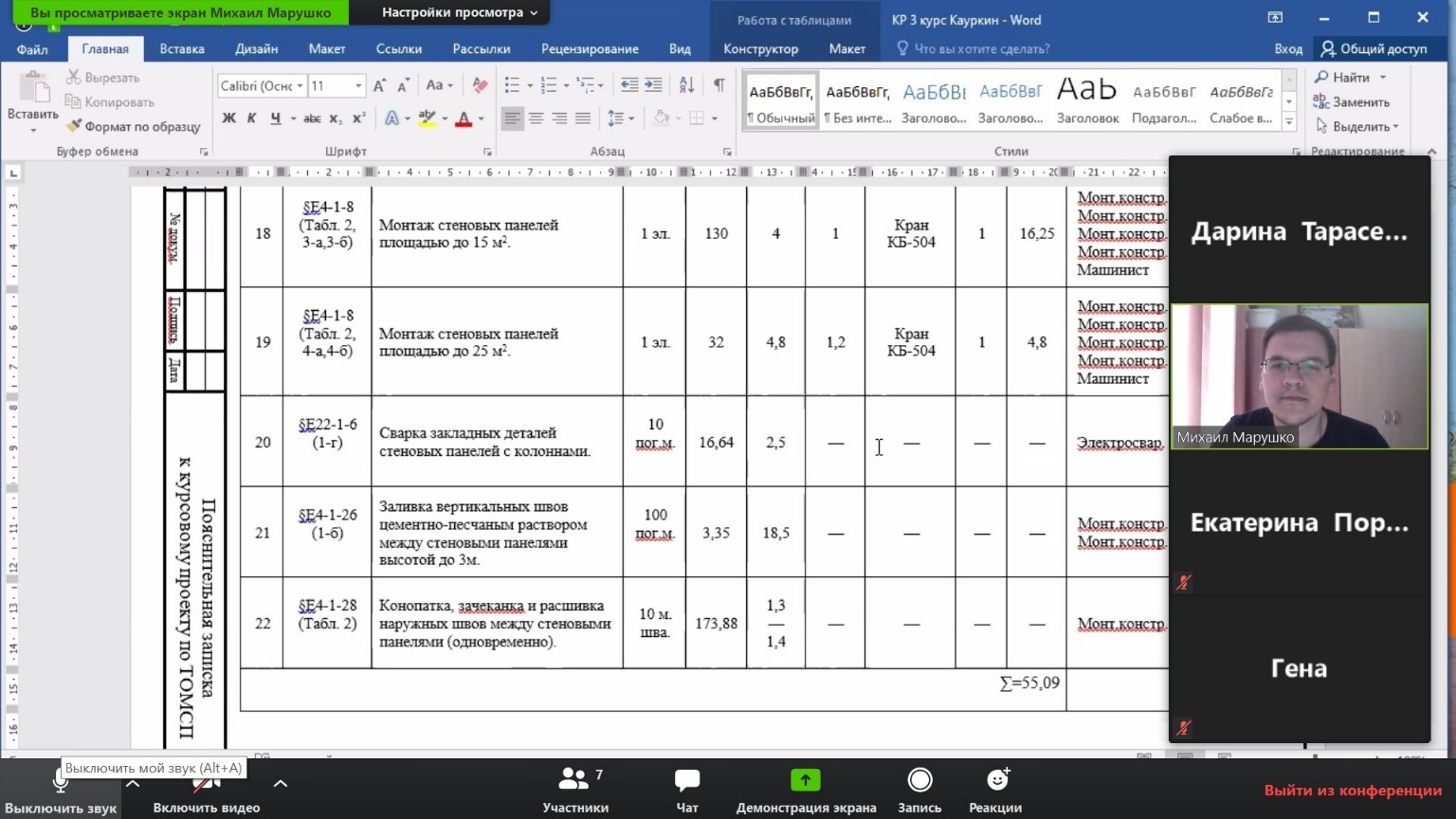This screenshot has width=1456, height=819.
Task: Apply No Spacing style
Action: coord(858,101)
